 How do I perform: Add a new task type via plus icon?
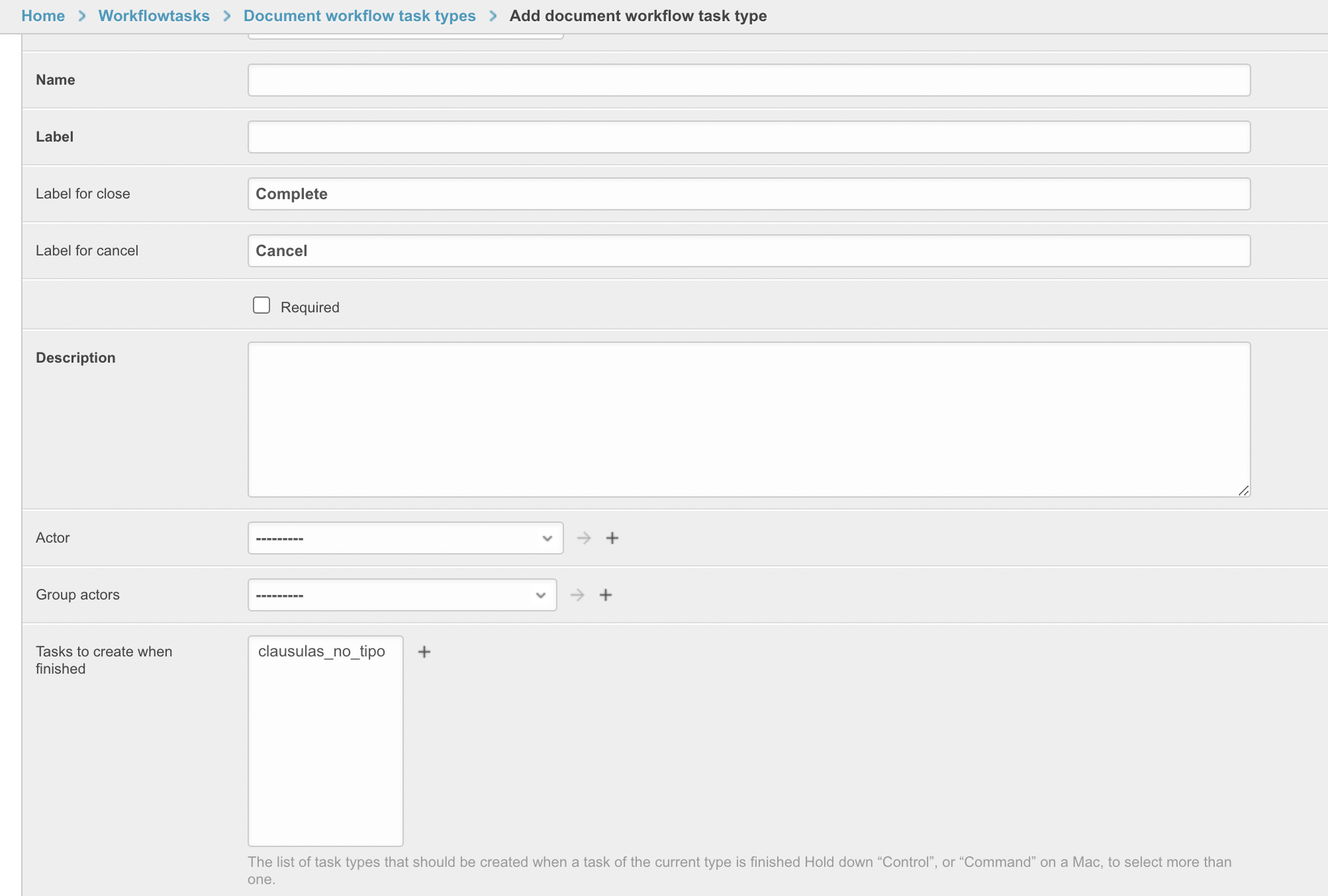point(424,652)
